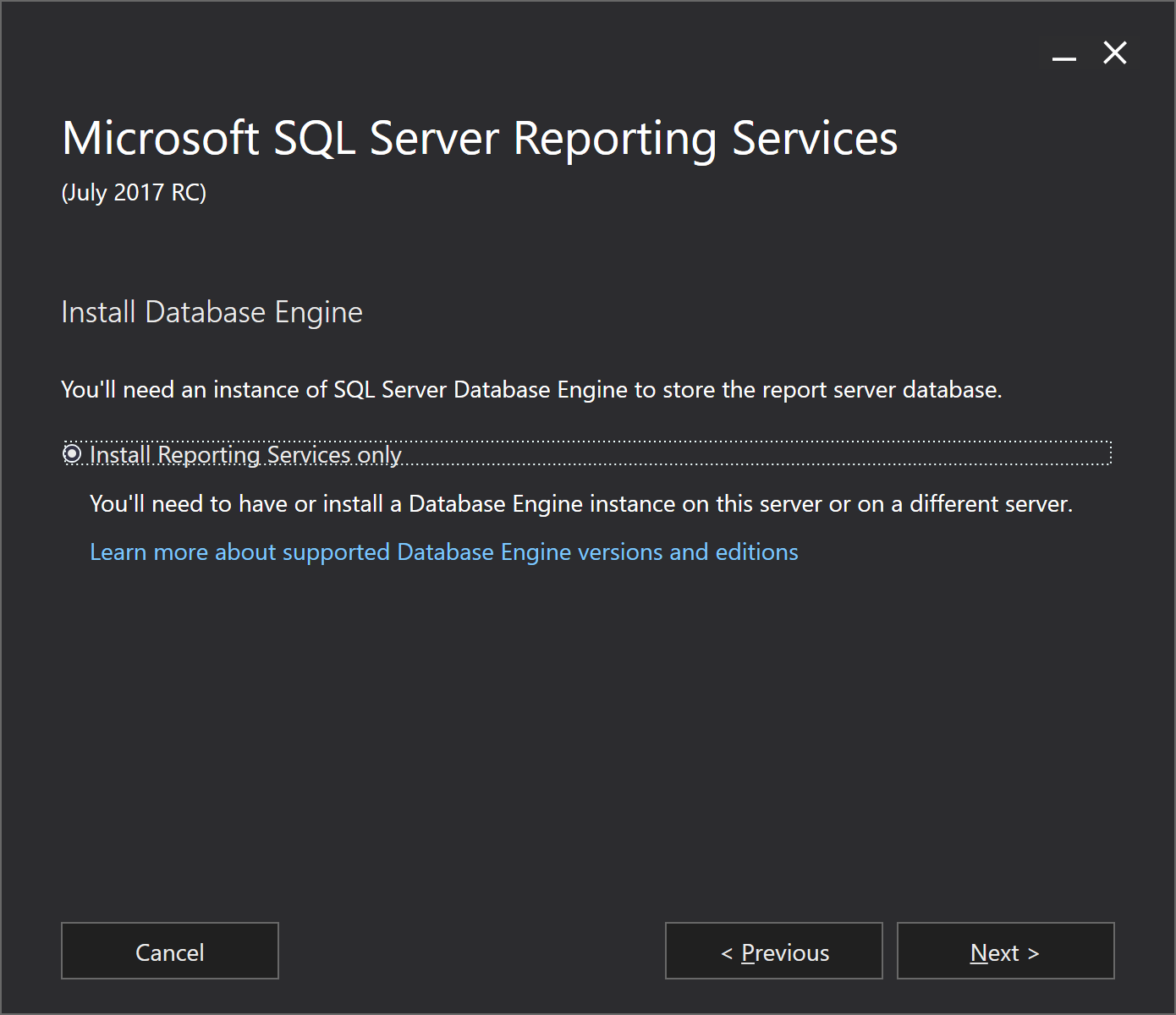Select the Install Reporting Services only radio button

click(x=73, y=454)
